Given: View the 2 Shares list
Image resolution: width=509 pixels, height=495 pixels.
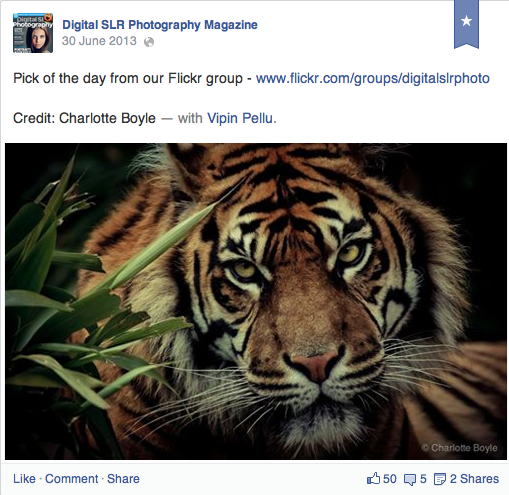Looking at the screenshot, I should coord(474,479).
